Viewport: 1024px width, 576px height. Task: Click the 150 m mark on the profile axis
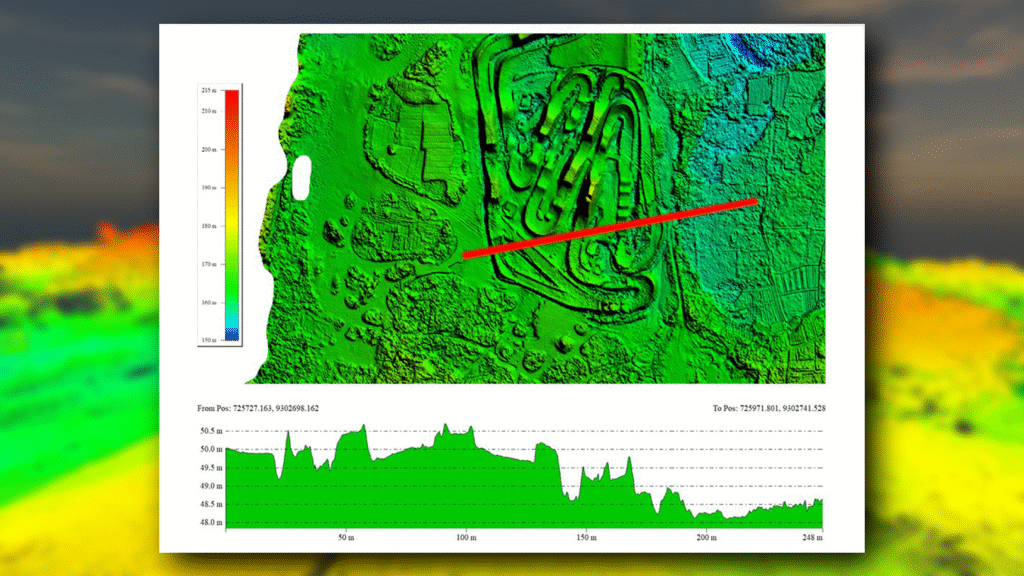pyautogui.click(x=586, y=537)
